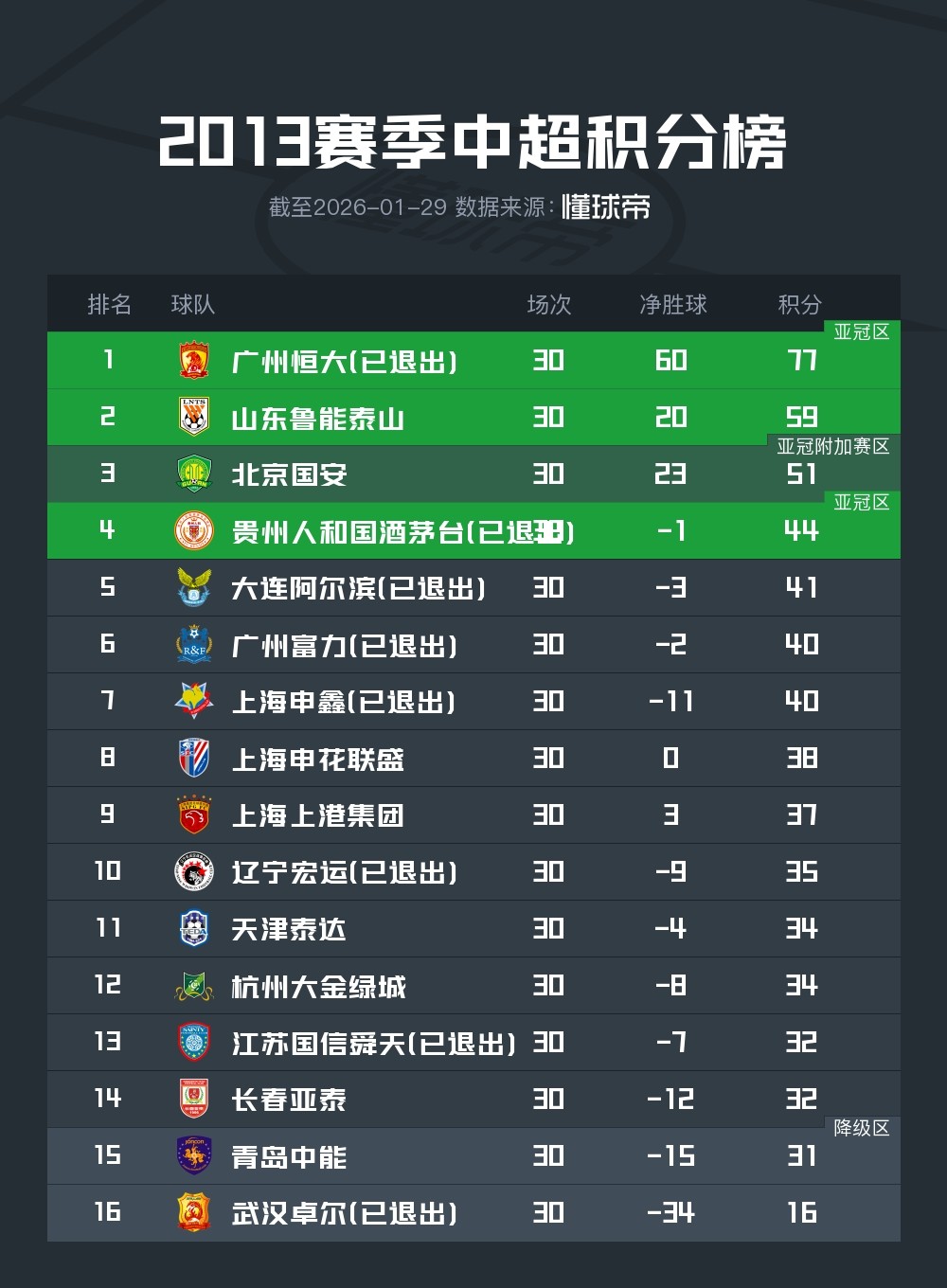
Task: Click the 排名 column header
Action: (109, 304)
